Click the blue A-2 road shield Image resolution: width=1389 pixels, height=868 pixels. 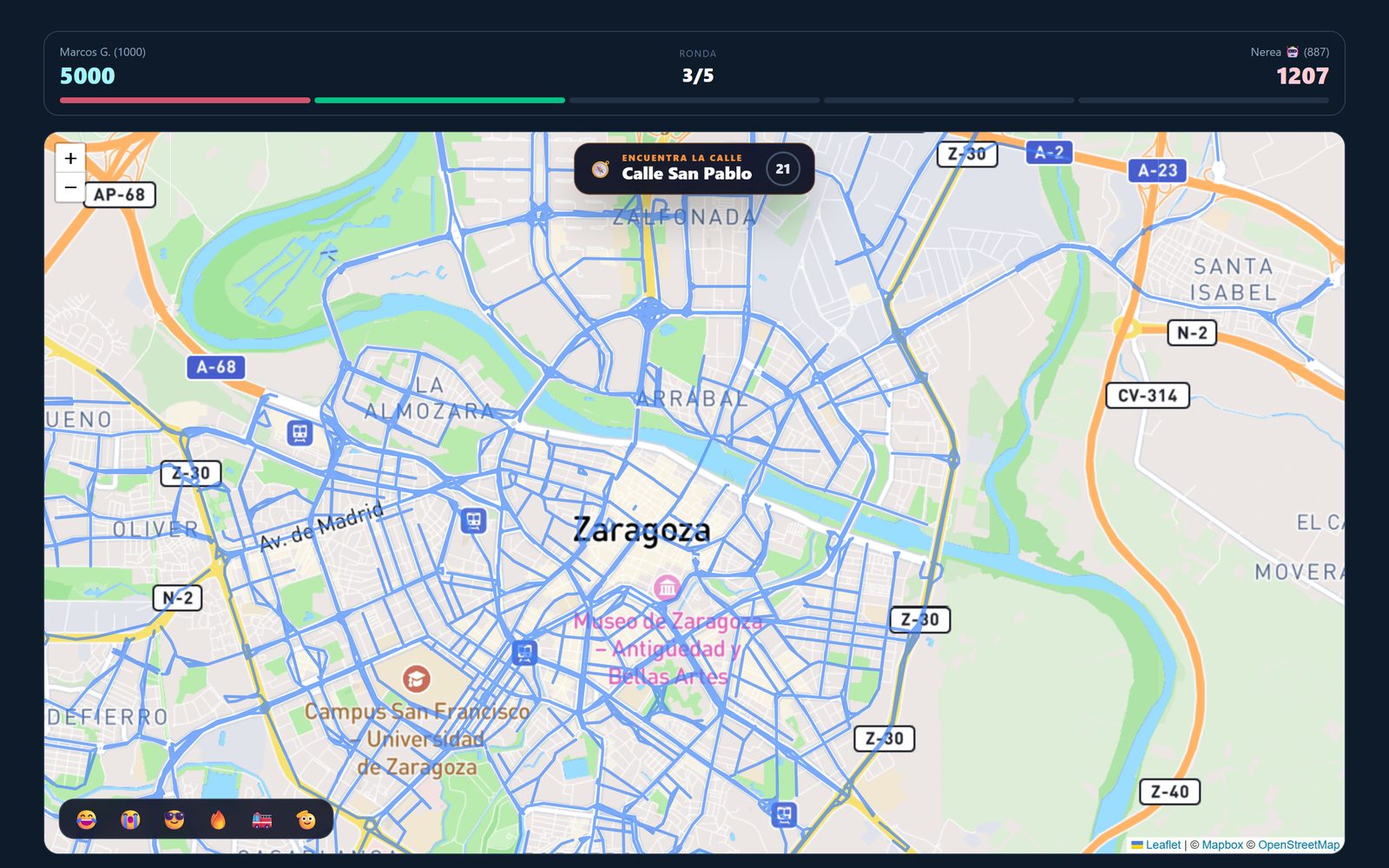pyautogui.click(x=1050, y=152)
